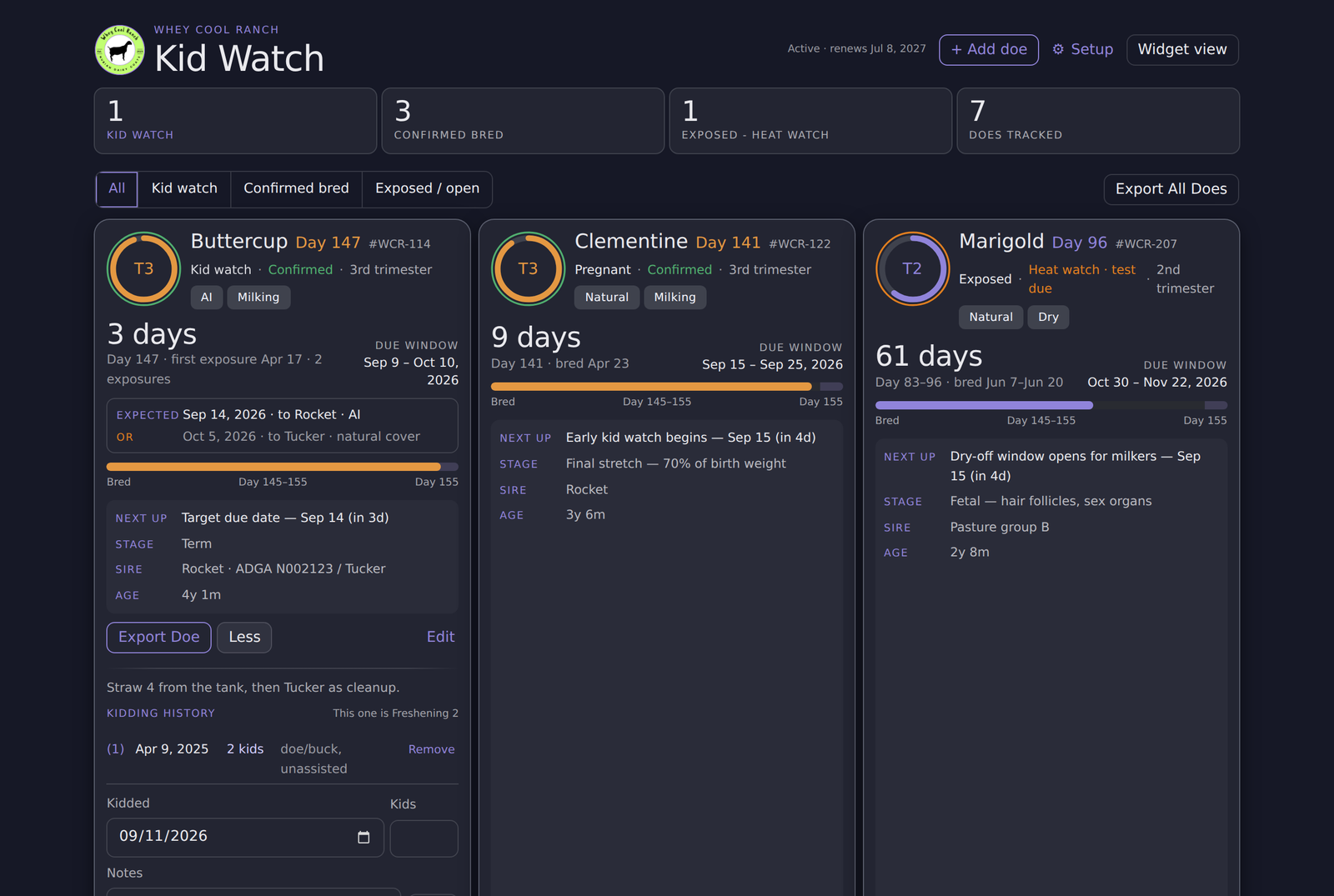Click Clementine's due window Sep 15 – Sep 25

coord(772,364)
